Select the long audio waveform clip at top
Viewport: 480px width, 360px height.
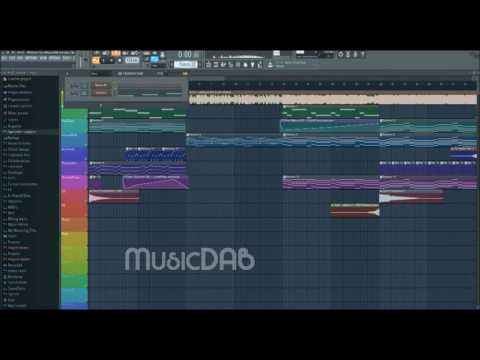pyautogui.click(x=333, y=98)
